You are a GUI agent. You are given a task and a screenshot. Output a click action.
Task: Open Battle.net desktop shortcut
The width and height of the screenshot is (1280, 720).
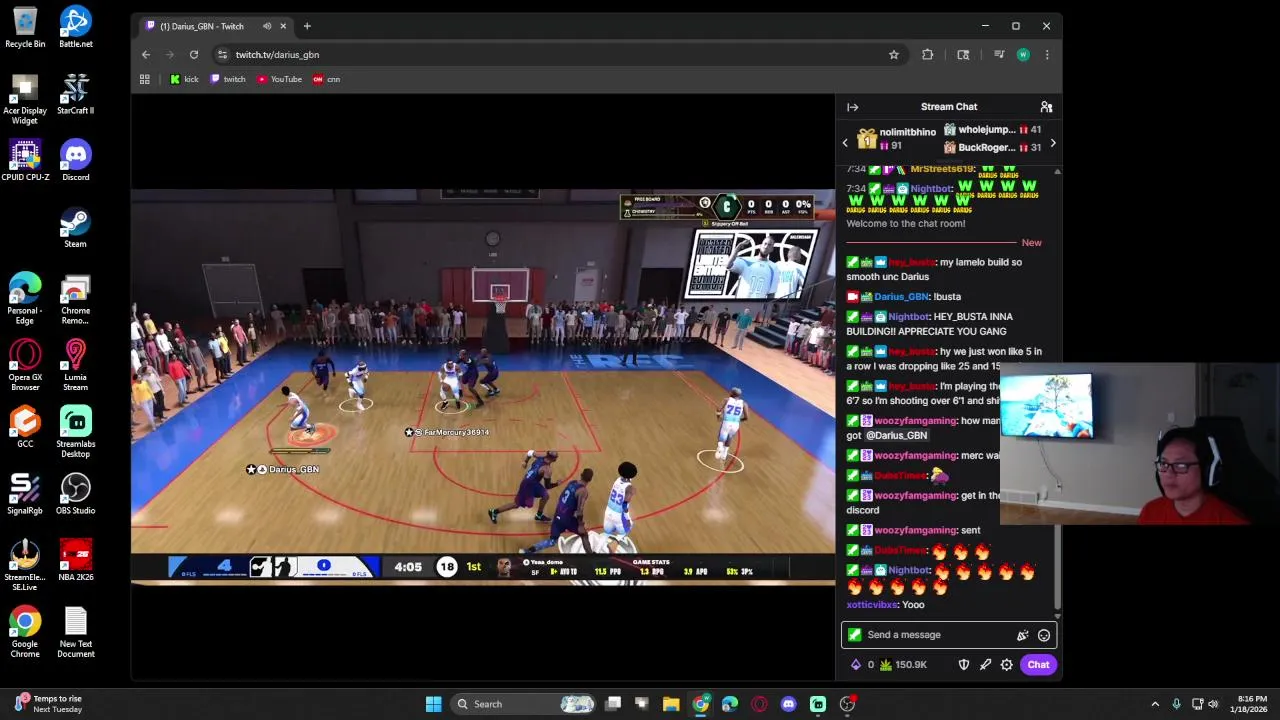[x=76, y=28]
